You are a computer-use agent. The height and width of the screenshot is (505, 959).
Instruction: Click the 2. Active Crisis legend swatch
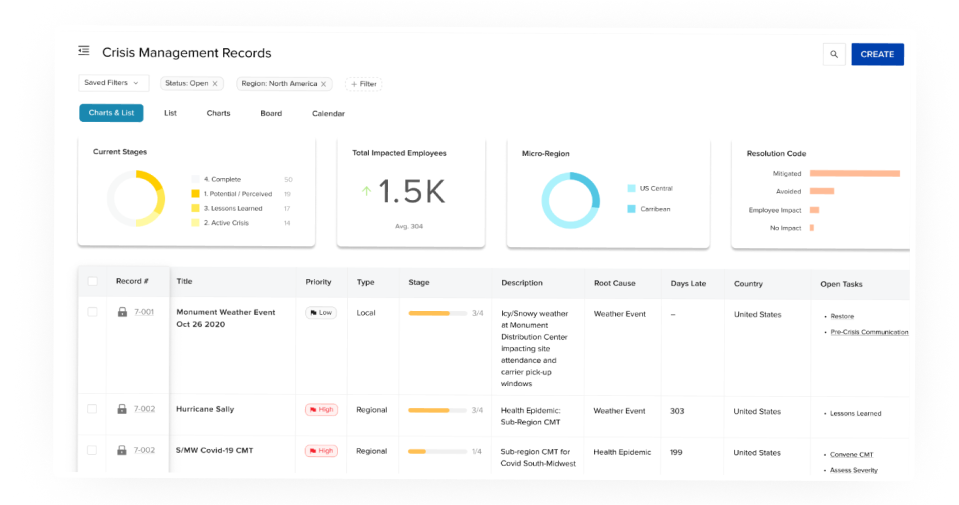pos(196,223)
